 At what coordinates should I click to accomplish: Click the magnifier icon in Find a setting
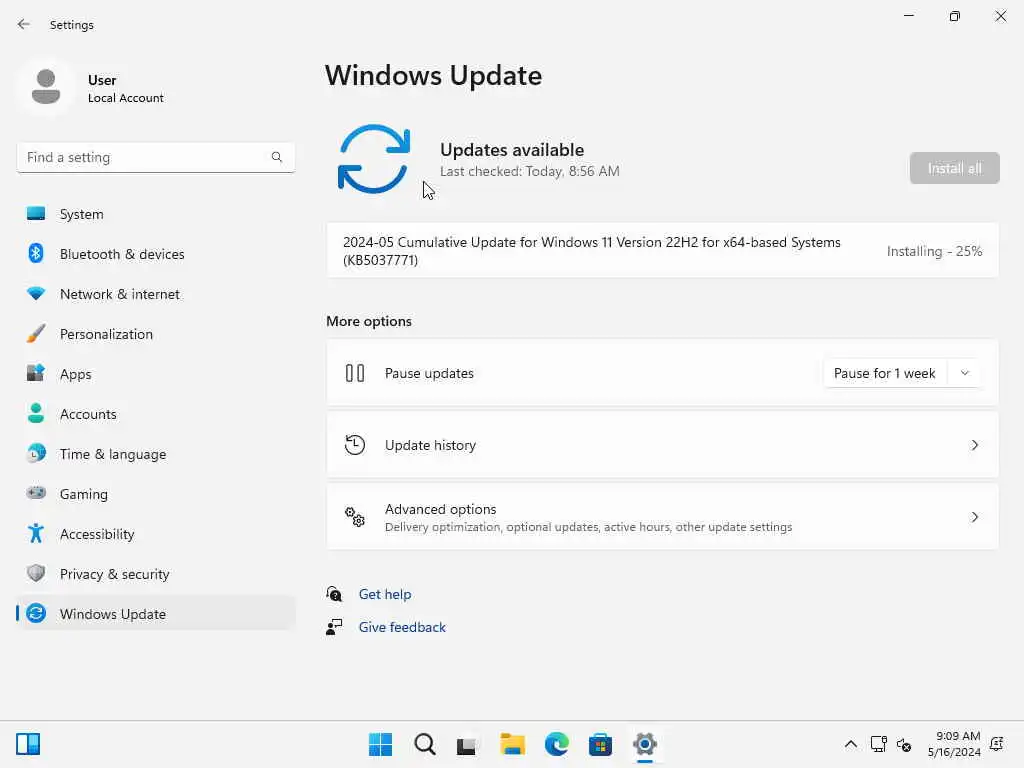point(277,157)
